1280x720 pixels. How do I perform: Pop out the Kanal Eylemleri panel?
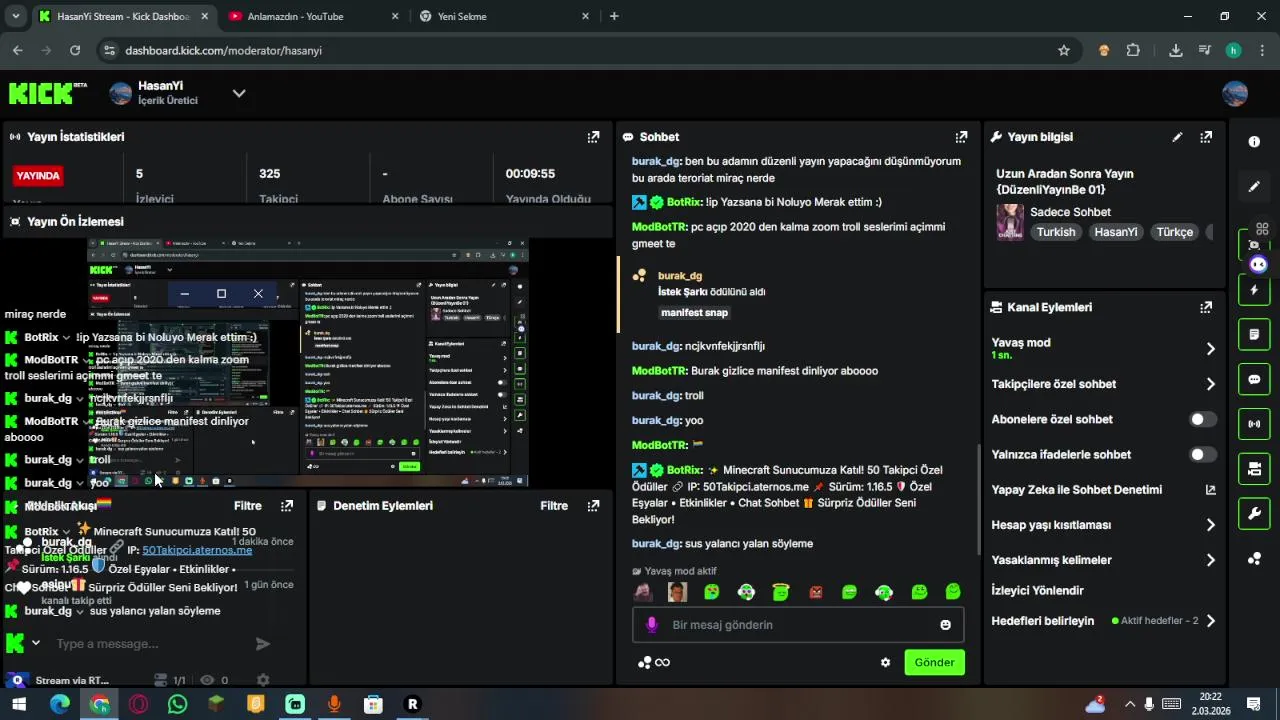tap(1206, 307)
